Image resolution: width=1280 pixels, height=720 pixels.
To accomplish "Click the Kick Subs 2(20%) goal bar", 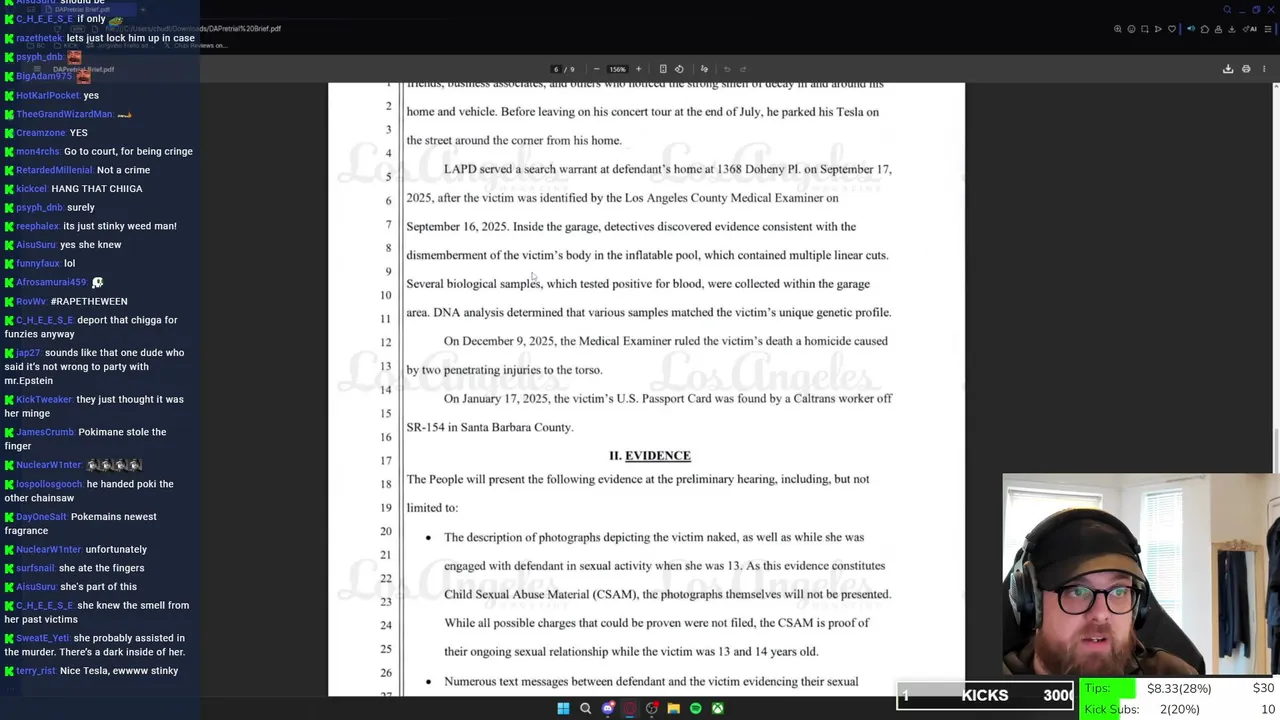I will point(1178,709).
